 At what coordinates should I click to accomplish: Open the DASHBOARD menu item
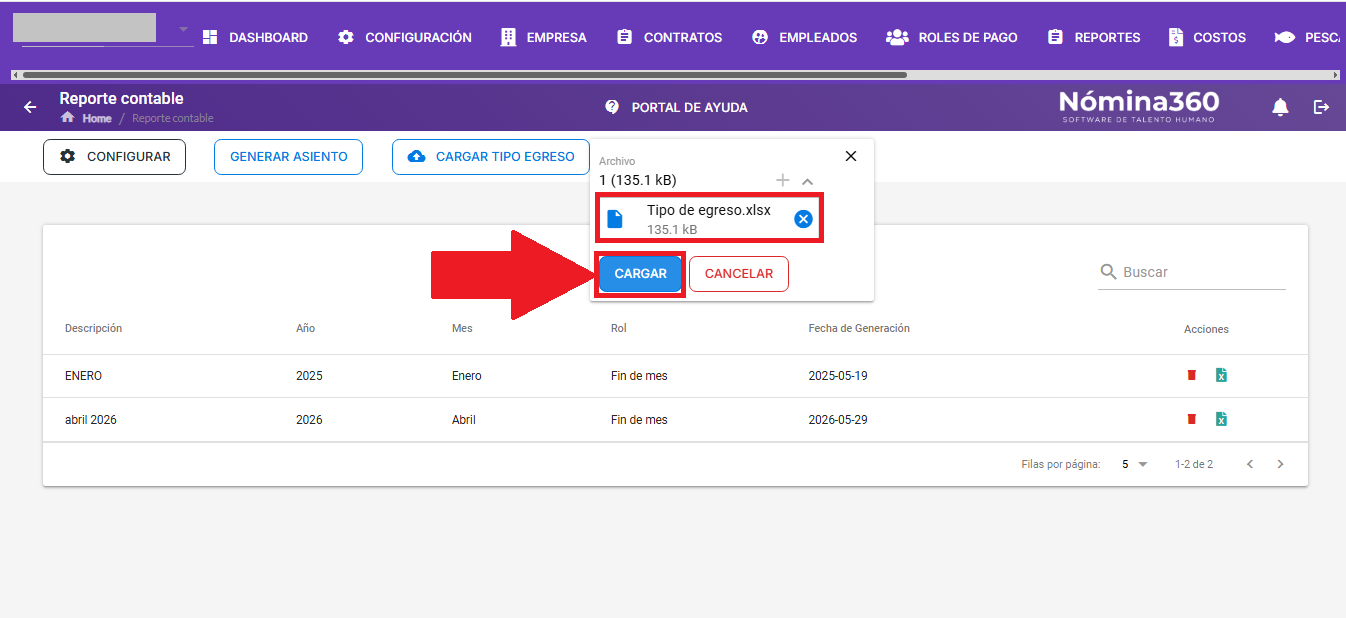point(255,37)
